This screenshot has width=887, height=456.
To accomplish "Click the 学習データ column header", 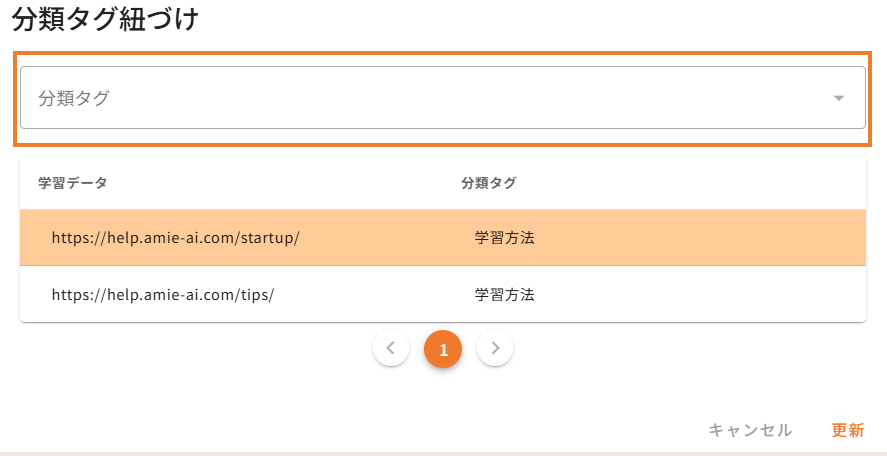I will pyautogui.click(x=73, y=183).
